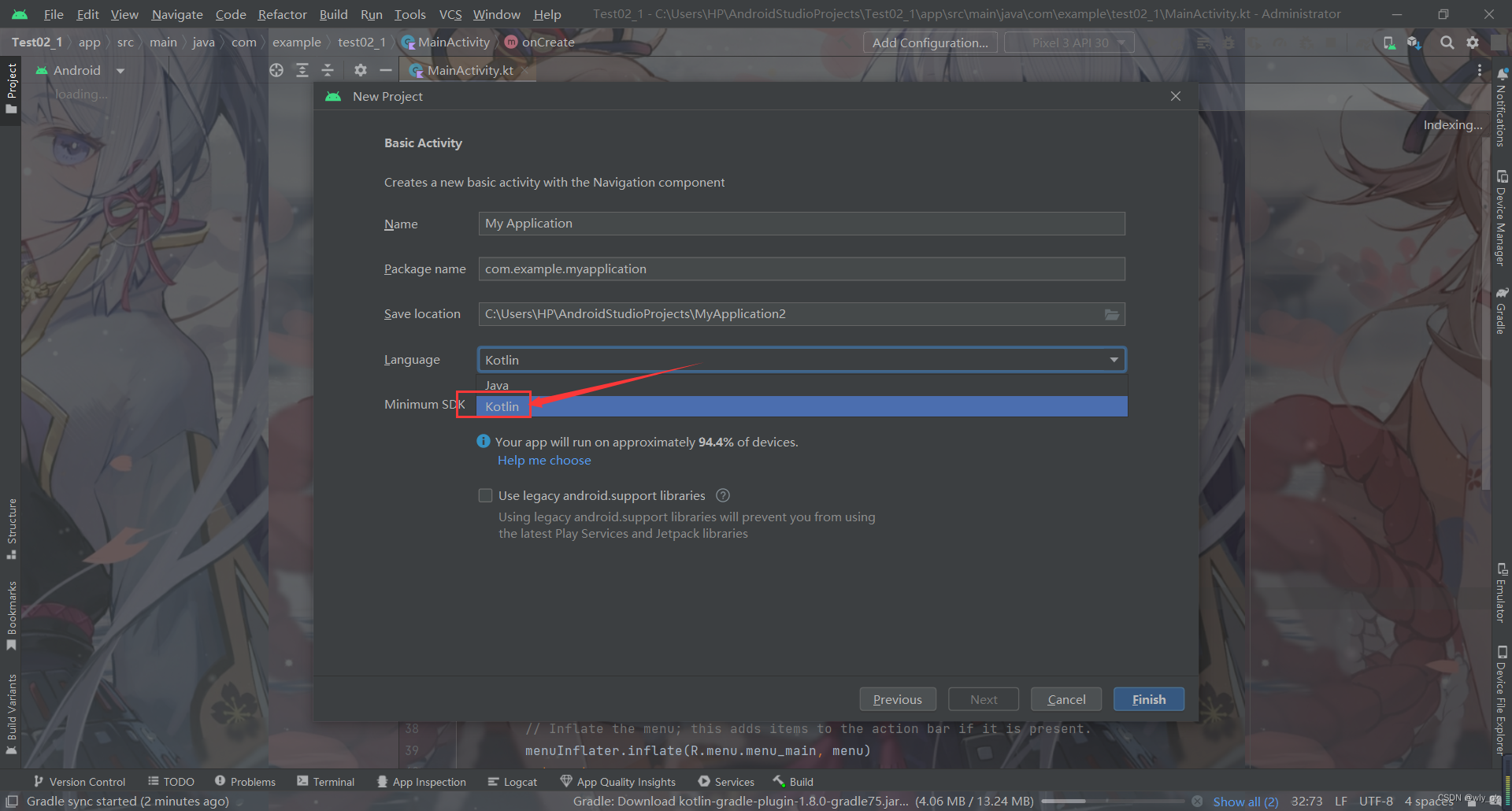Open Bookmarks side tab

pos(11,616)
